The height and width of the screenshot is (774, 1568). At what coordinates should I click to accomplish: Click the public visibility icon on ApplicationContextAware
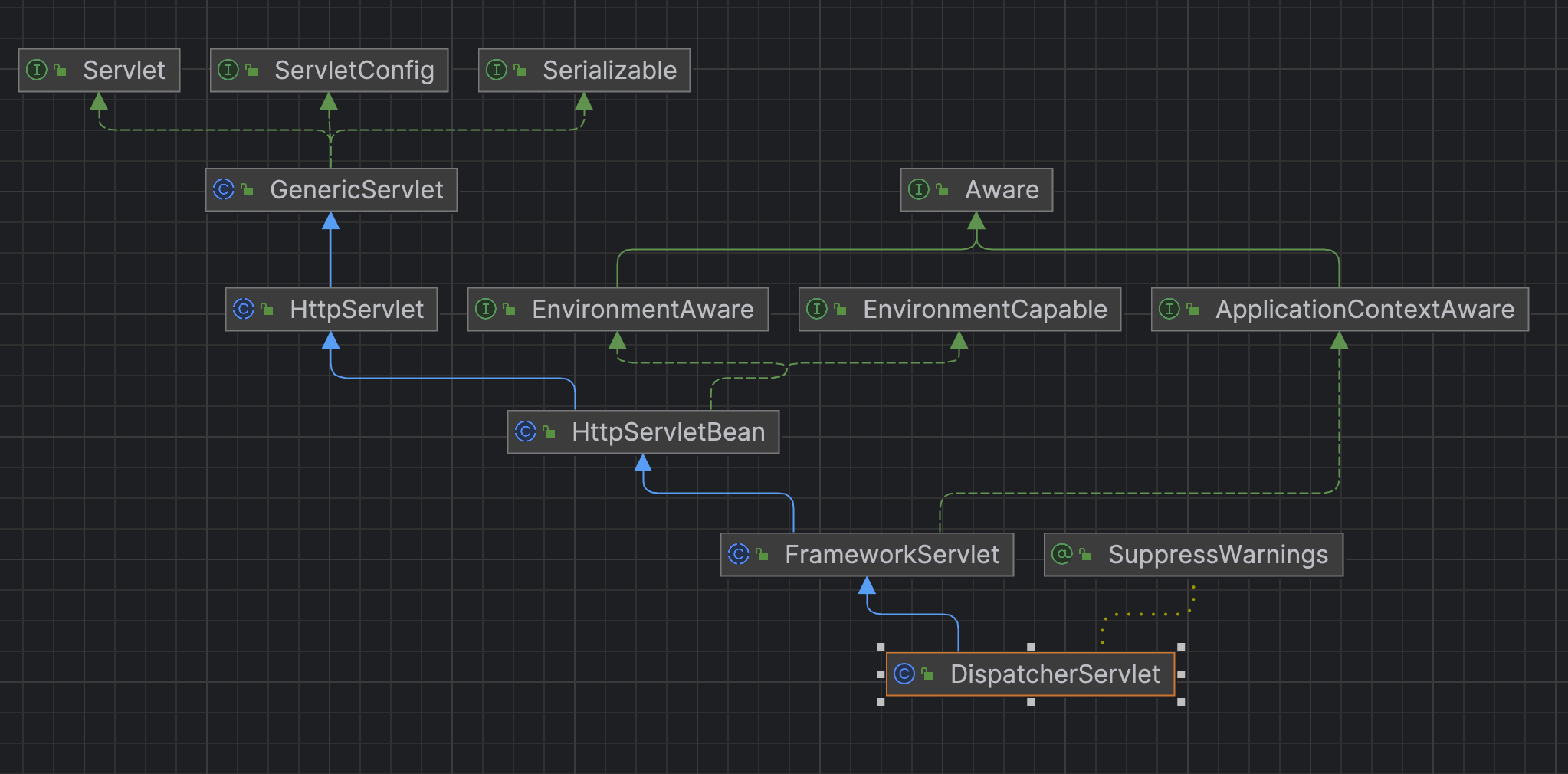point(1193,309)
